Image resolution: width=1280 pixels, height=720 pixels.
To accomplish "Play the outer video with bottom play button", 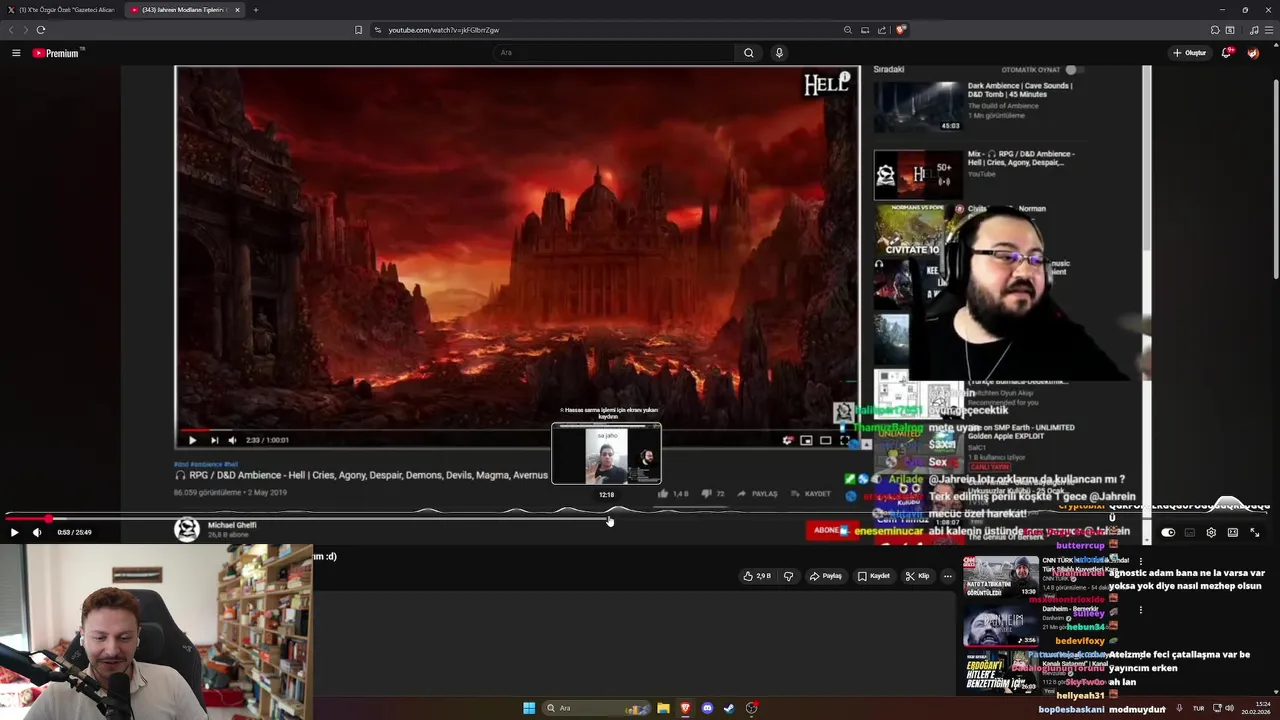I will pos(14,533).
